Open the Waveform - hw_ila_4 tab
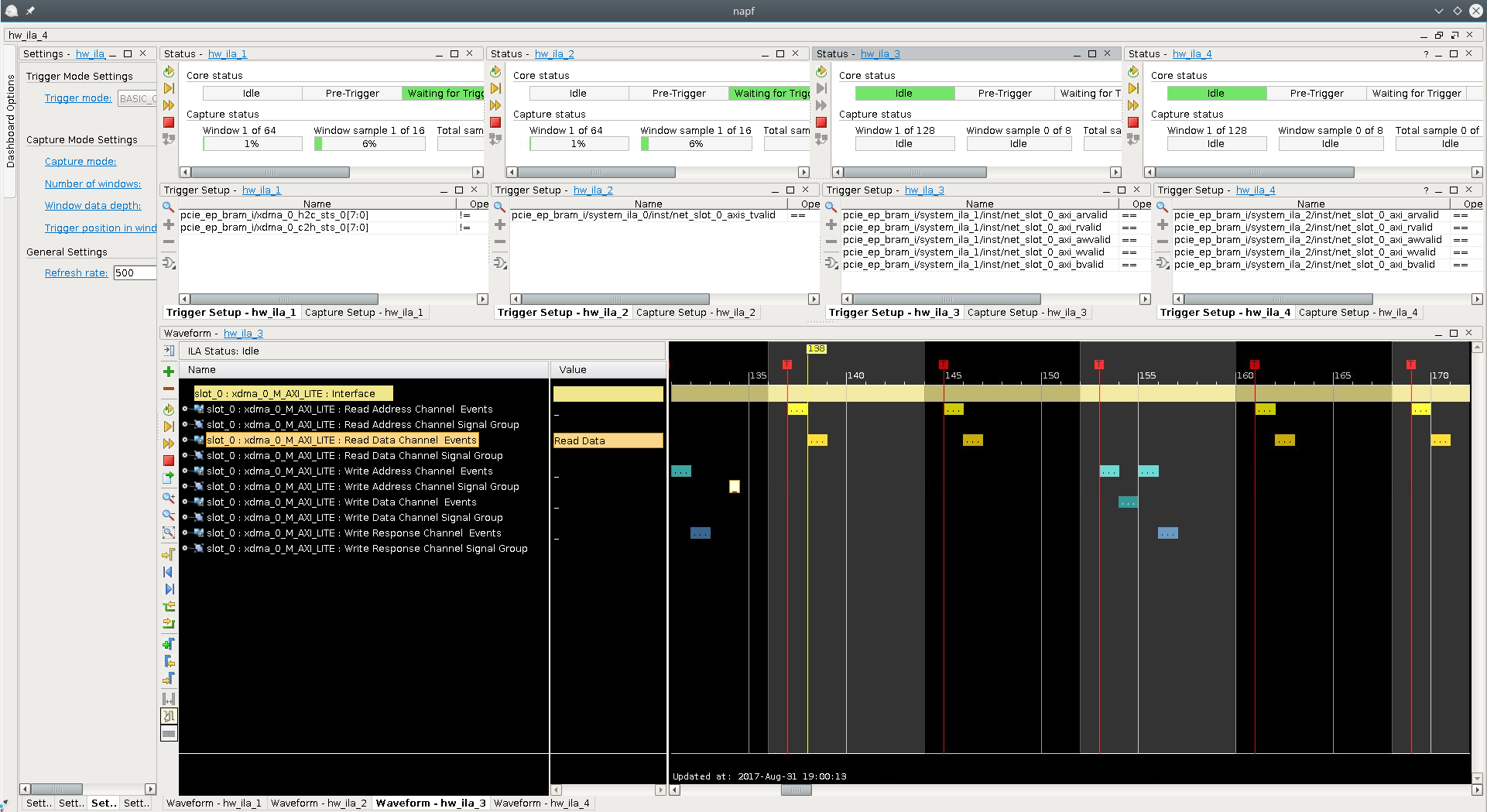The height and width of the screenshot is (812, 1487). (x=541, y=803)
